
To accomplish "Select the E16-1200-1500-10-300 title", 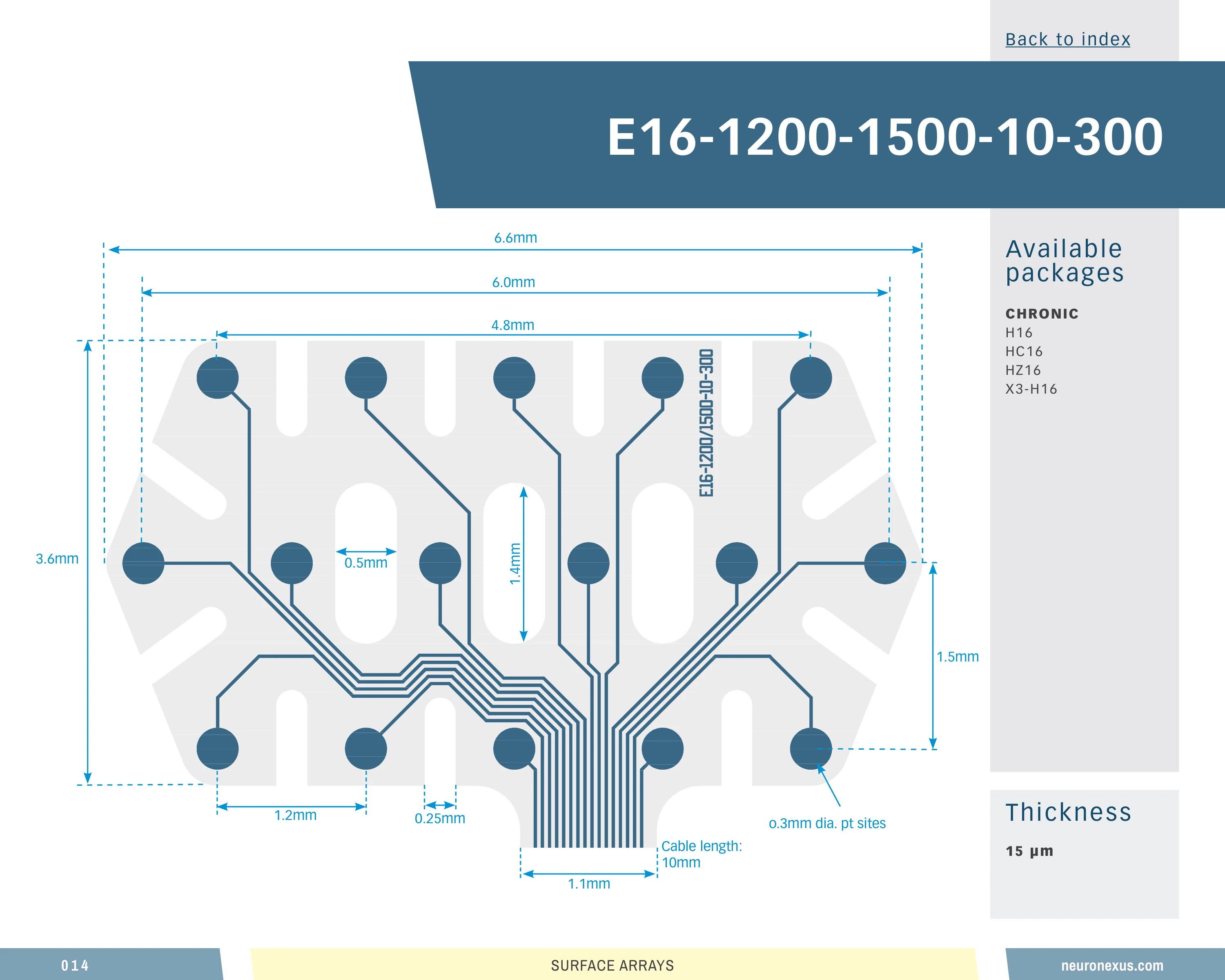I will (x=885, y=137).
